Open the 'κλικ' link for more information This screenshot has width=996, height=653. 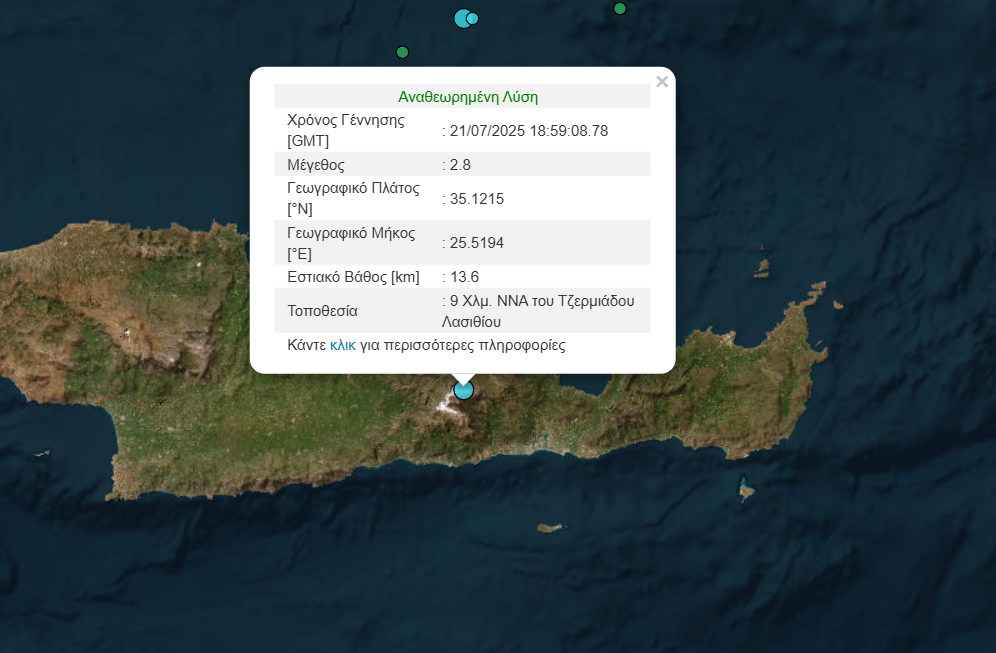tap(343, 345)
